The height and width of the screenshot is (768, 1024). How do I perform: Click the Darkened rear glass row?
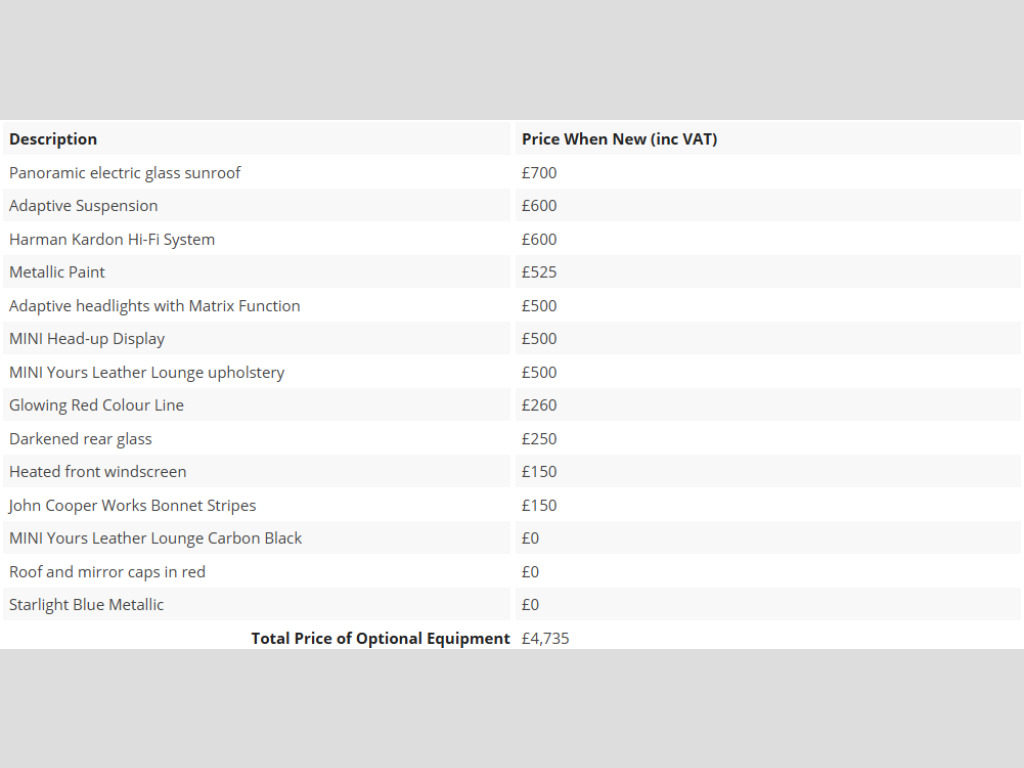[x=512, y=438]
